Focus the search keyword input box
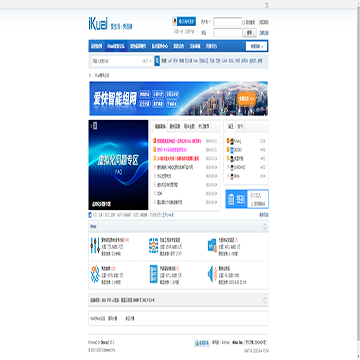 click(x=116, y=61)
